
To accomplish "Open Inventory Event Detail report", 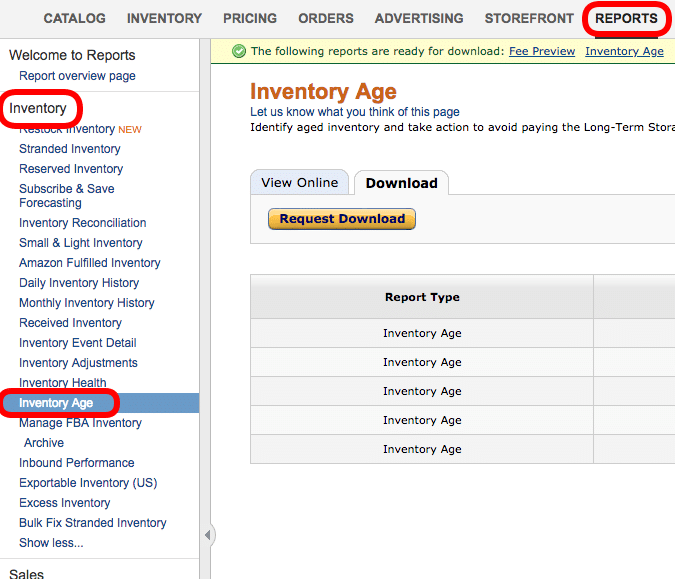I will pyautogui.click(x=78, y=343).
